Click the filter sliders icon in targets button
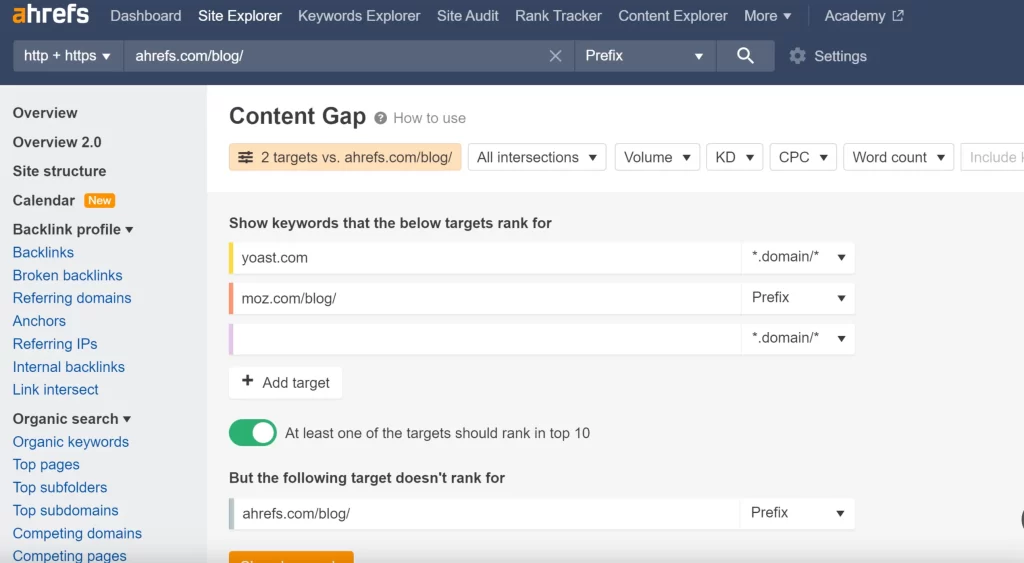This screenshot has width=1024, height=563. pyautogui.click(x=246, y=157)
